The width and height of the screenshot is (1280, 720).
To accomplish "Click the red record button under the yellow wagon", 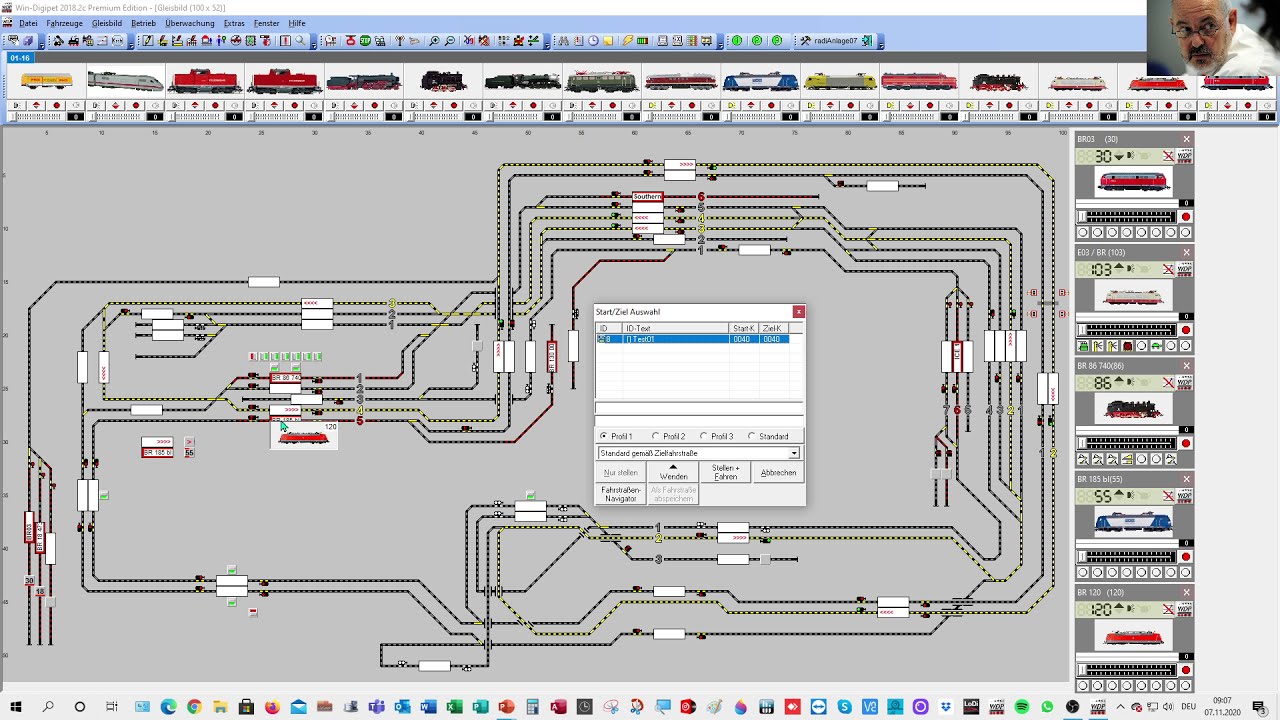I will coord(56,105).
